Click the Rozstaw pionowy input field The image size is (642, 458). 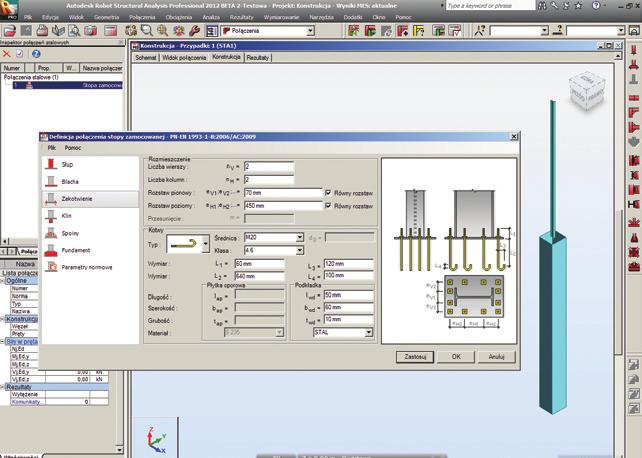(x=283, y=193)
